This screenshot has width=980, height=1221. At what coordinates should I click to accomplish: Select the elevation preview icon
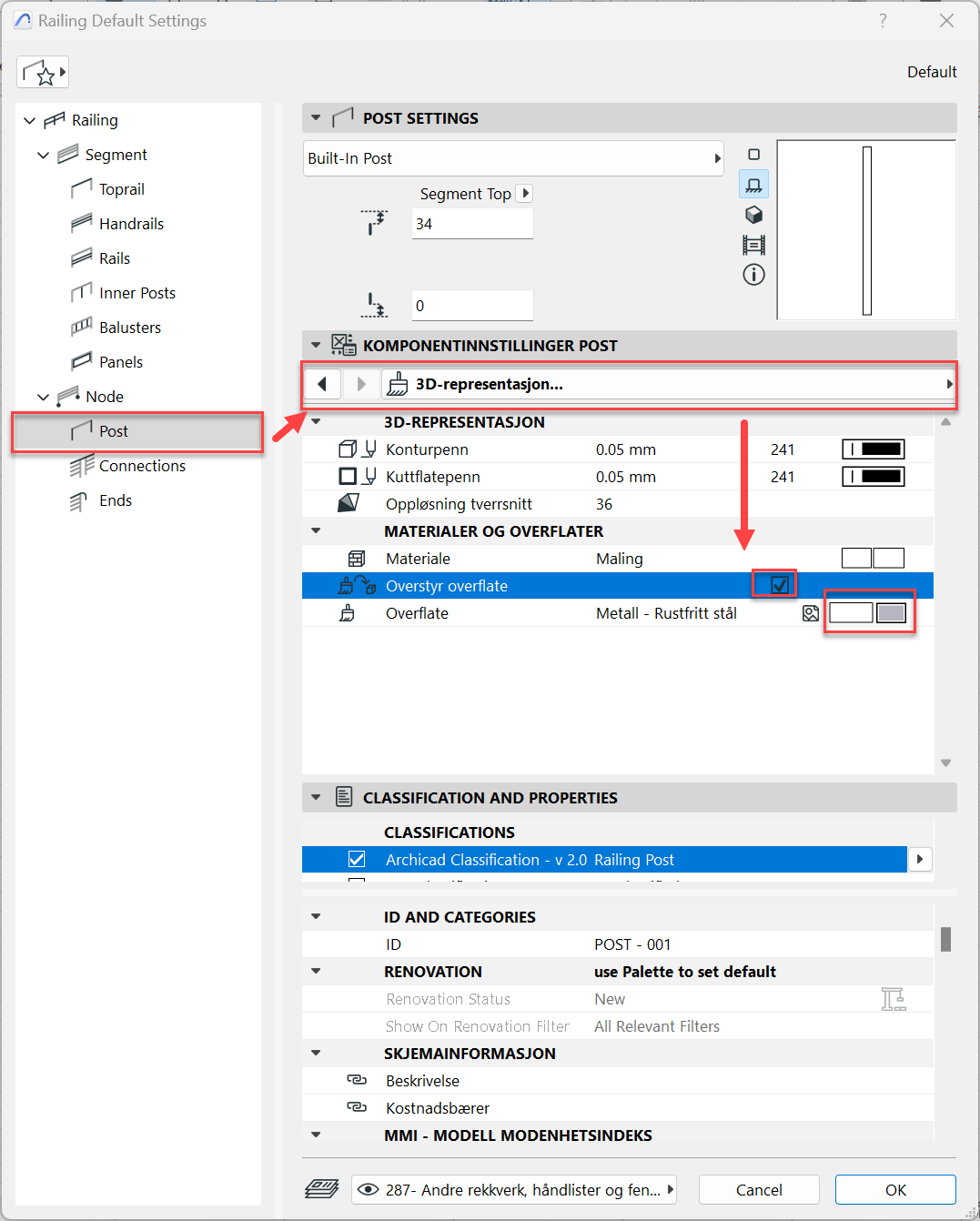753,185
